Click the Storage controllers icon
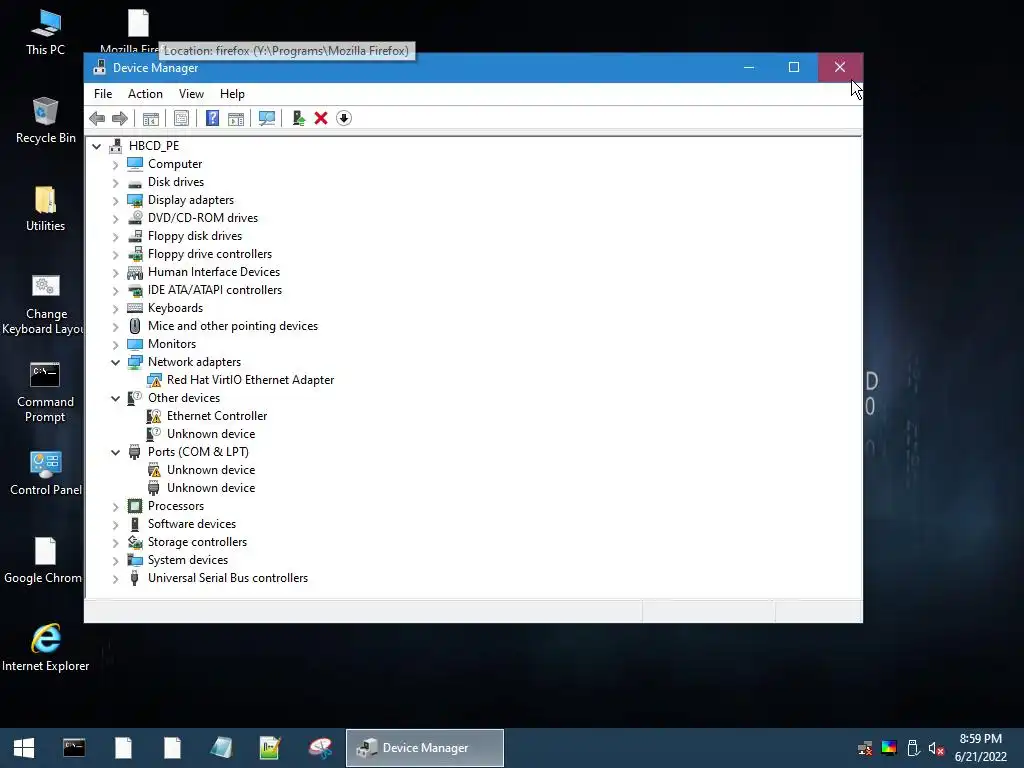Viewport: 1024px width, 768px height. (135, 542)
